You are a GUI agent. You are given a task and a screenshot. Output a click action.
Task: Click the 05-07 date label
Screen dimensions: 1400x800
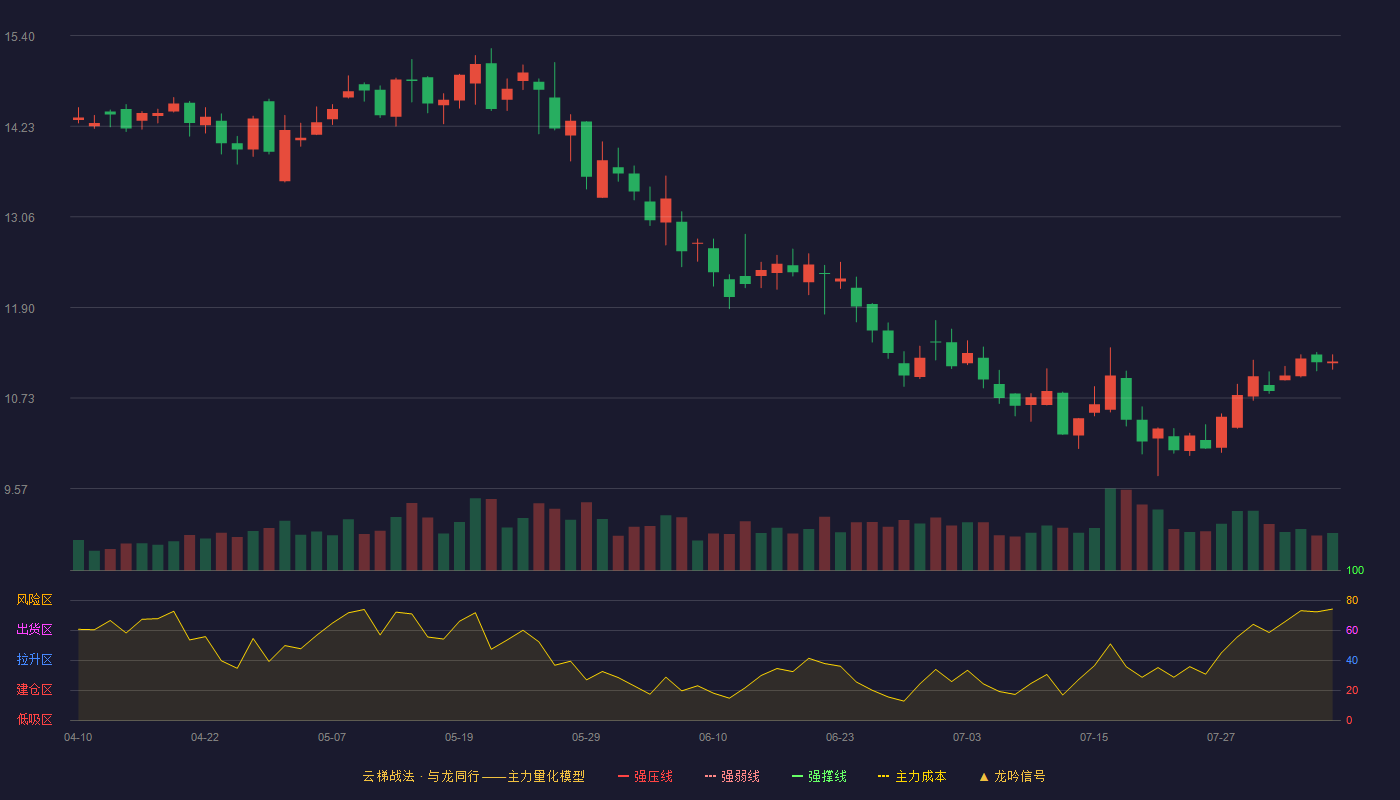pos(332,737)
